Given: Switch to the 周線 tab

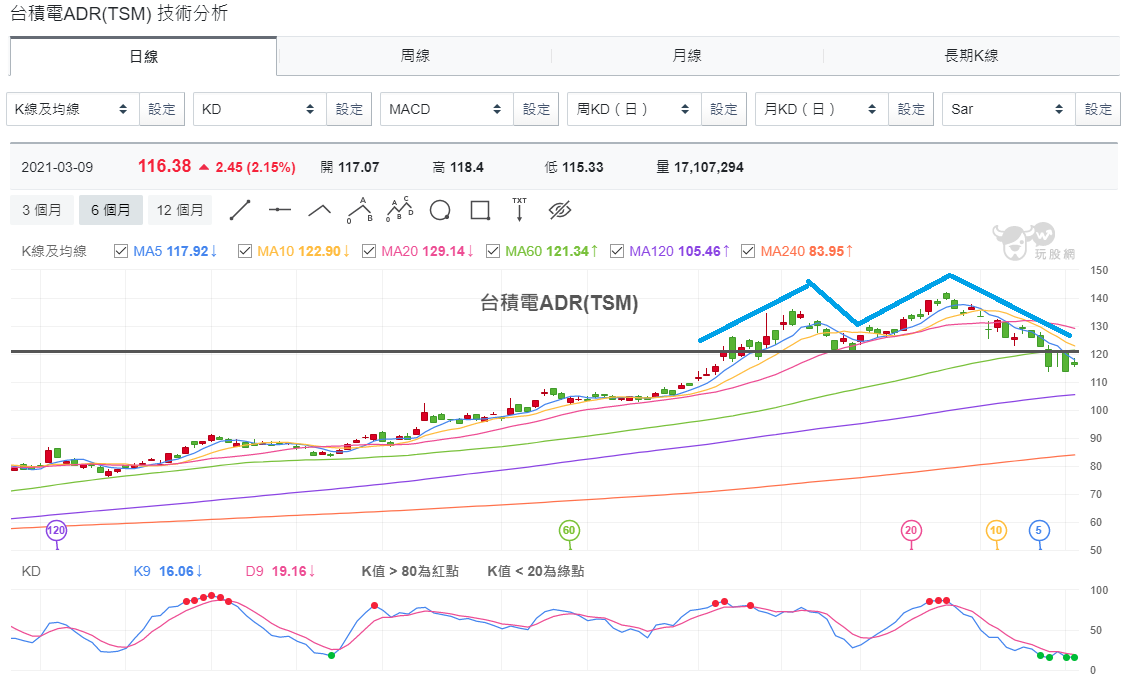Looking at the screenshot, I should point(415,55).
